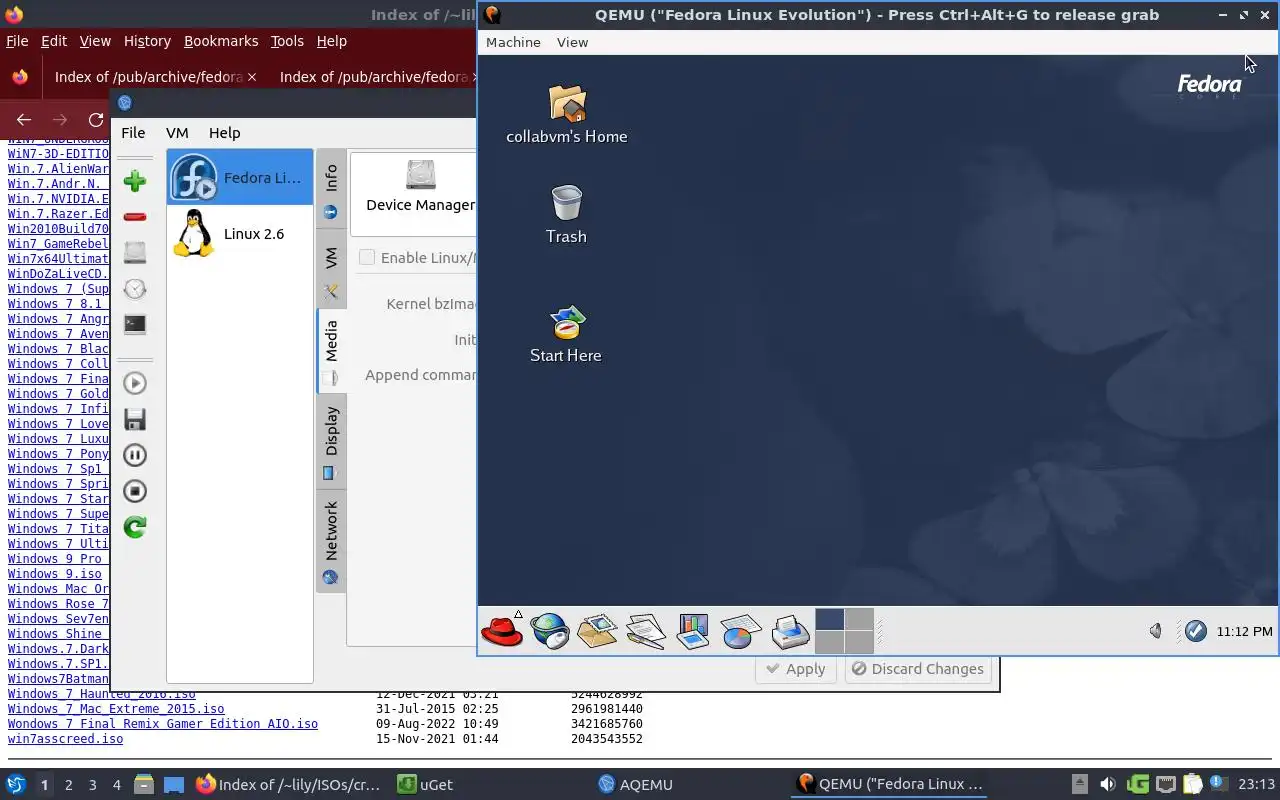Screen dimensions: 1280x800
Task: Open the win7asscreed.iso link
Action: [65, 739]
